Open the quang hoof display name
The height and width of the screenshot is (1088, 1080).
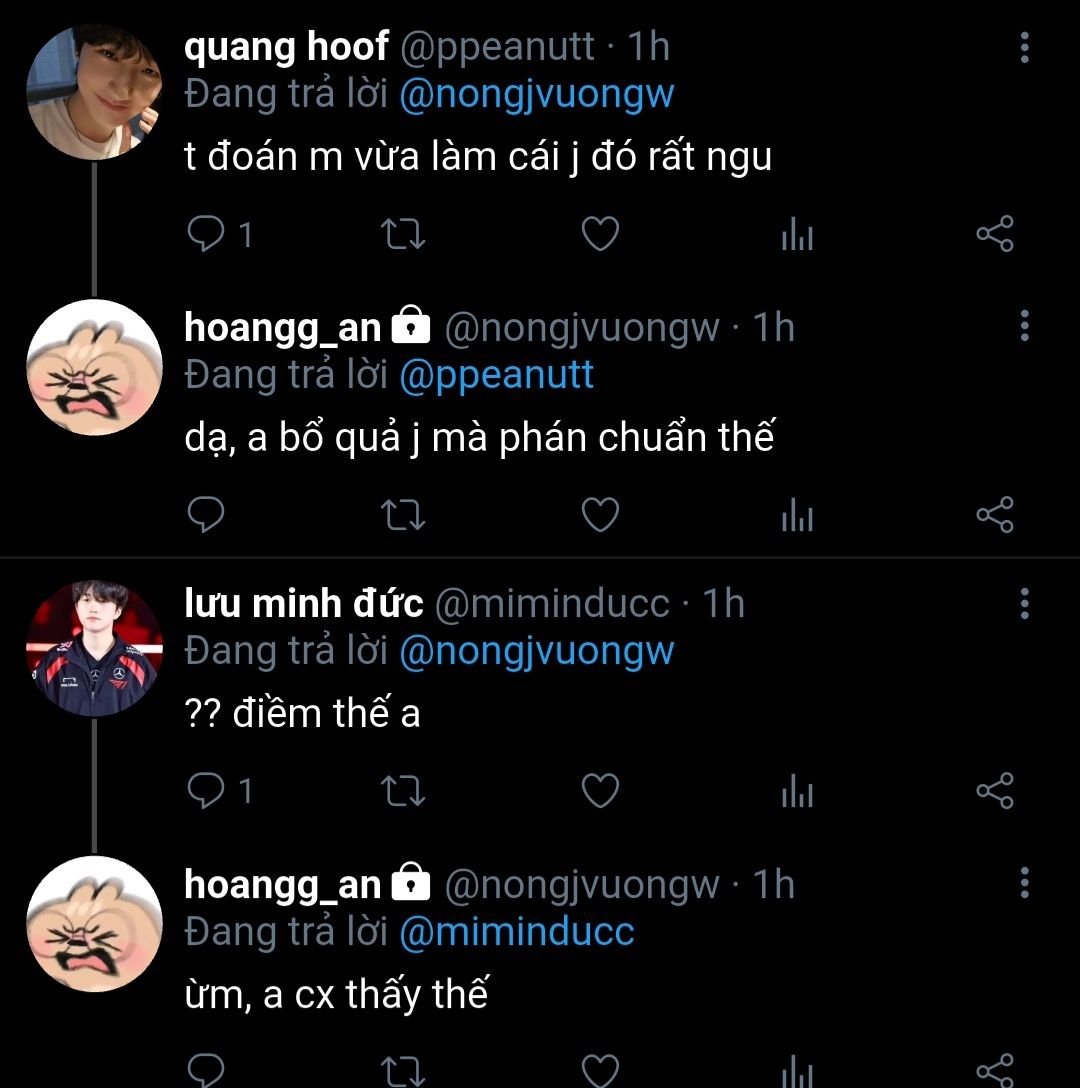[286, 47]
